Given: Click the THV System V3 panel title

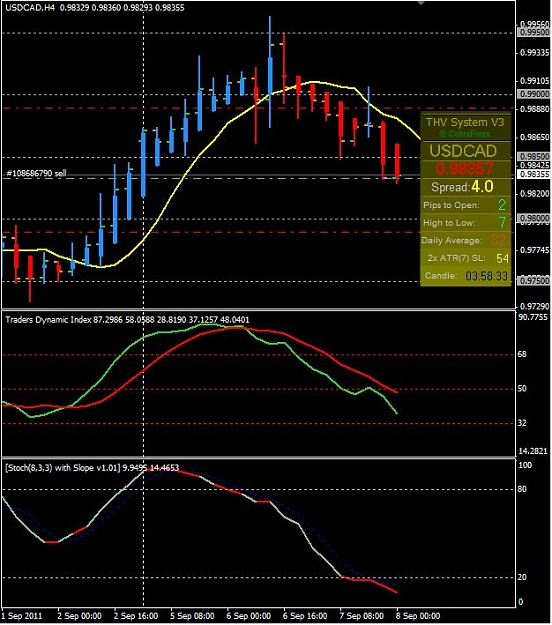Looking at the screenshot, I should [x=465, y=122].
